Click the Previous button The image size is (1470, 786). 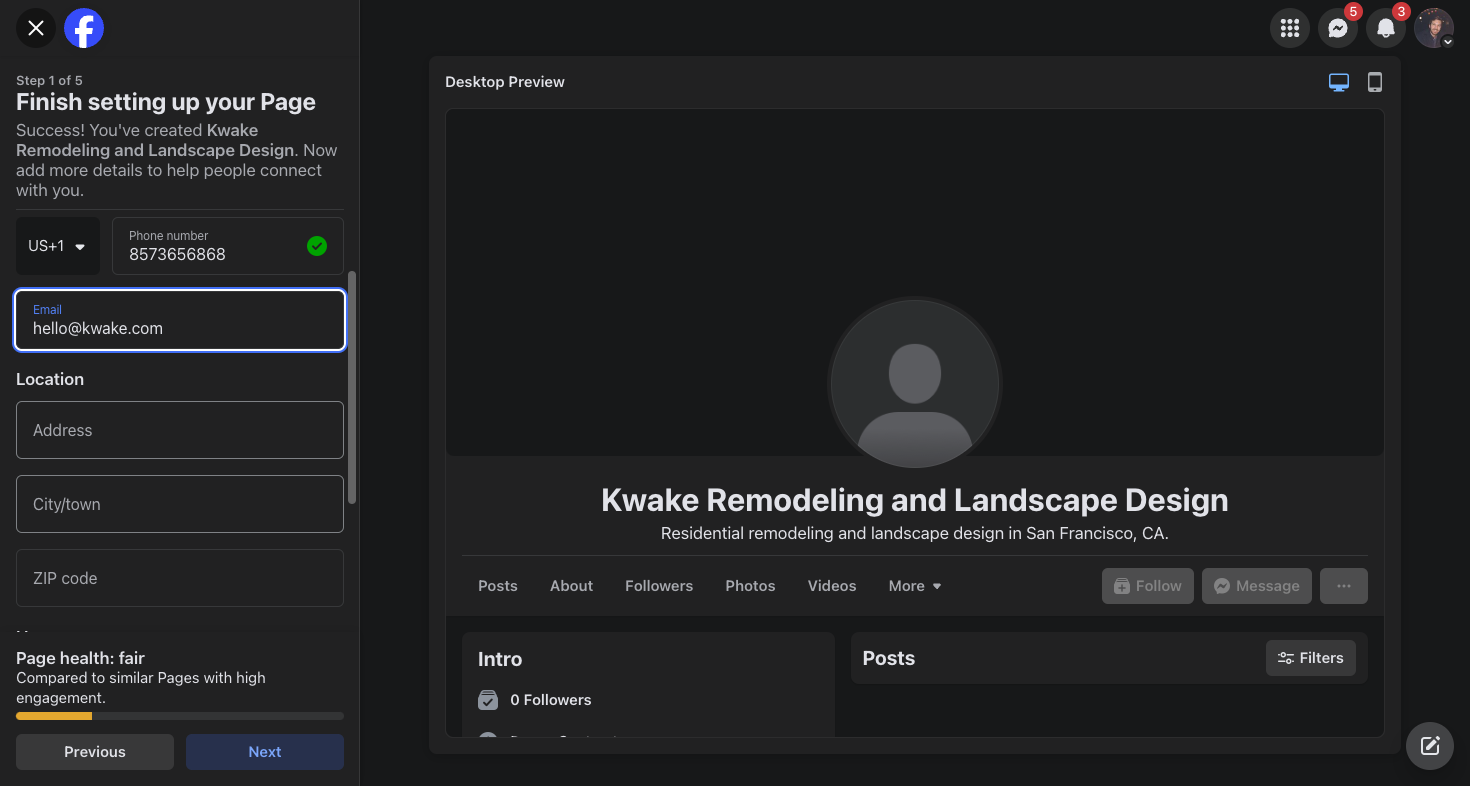[95, 752]
